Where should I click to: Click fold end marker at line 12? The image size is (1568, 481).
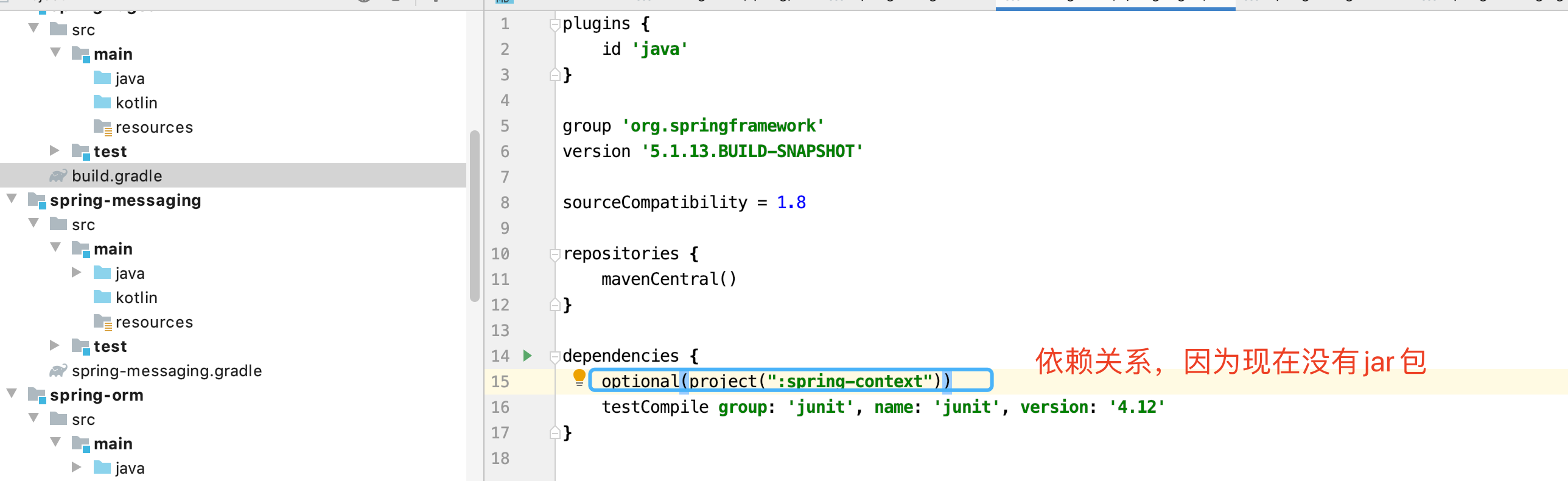point(555,304)
